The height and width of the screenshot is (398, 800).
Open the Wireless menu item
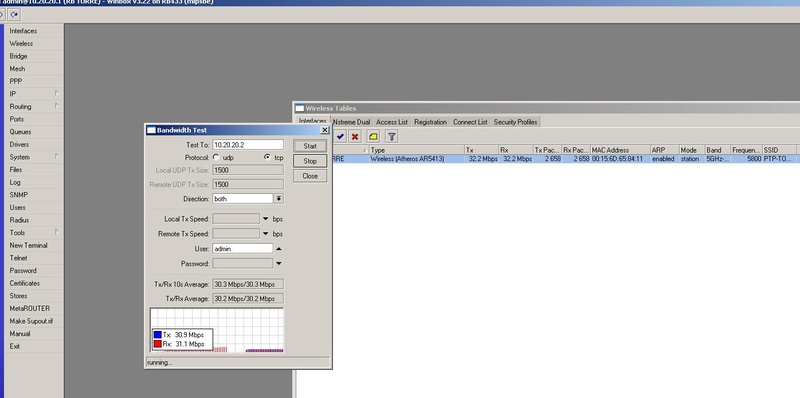(21, 43)
